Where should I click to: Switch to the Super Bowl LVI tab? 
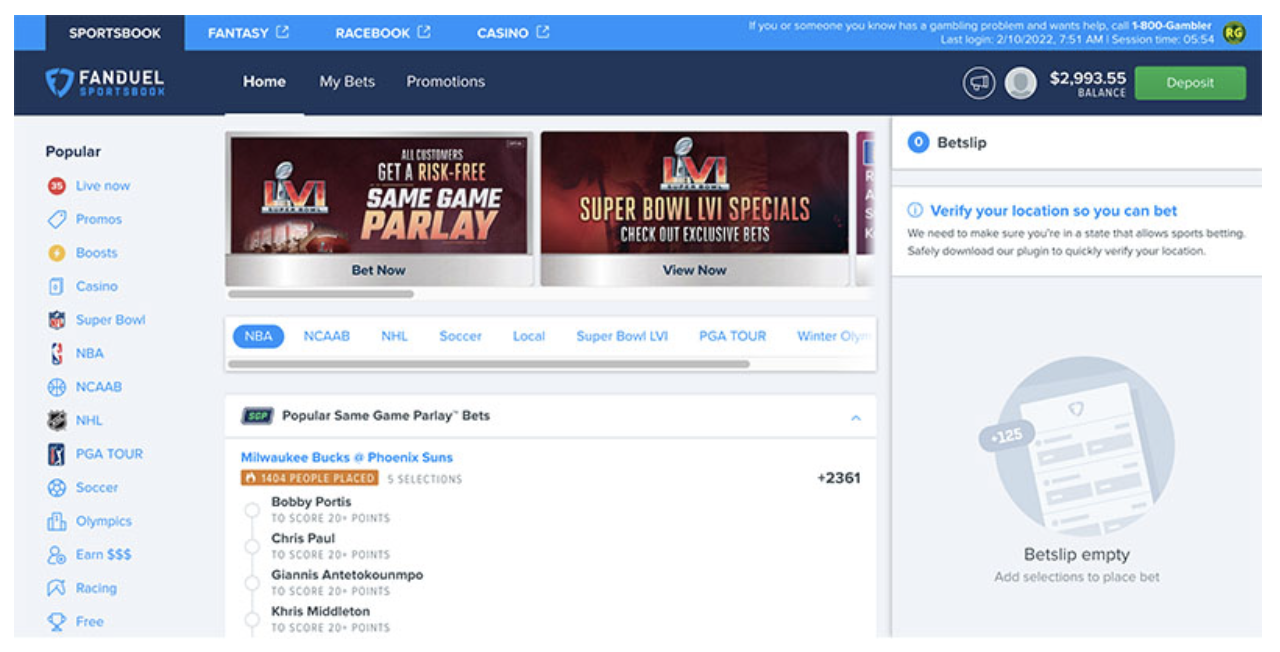point(622,336)
